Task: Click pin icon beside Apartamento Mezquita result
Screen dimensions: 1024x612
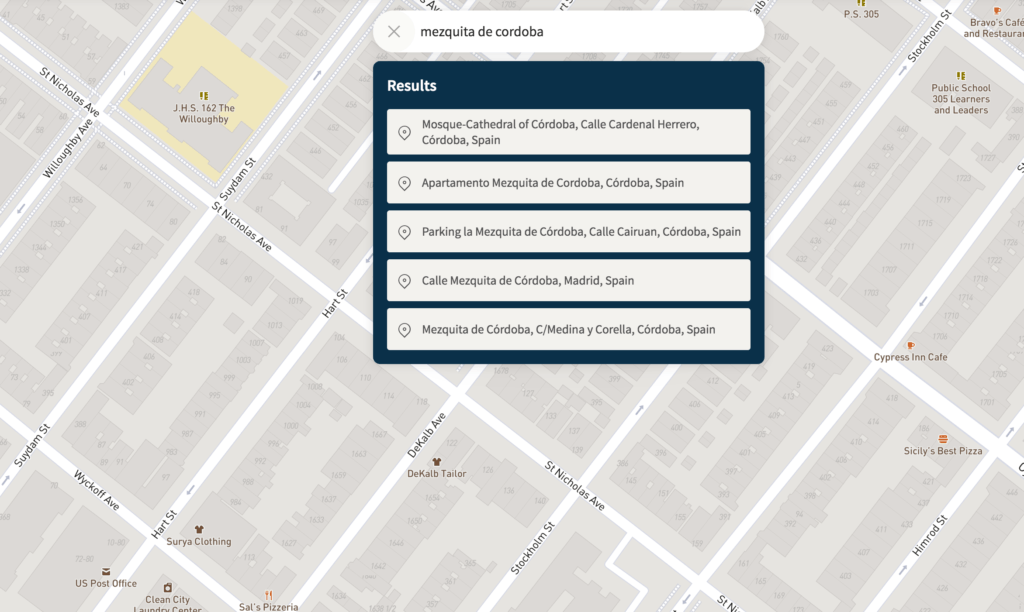Action: [405, 184]
